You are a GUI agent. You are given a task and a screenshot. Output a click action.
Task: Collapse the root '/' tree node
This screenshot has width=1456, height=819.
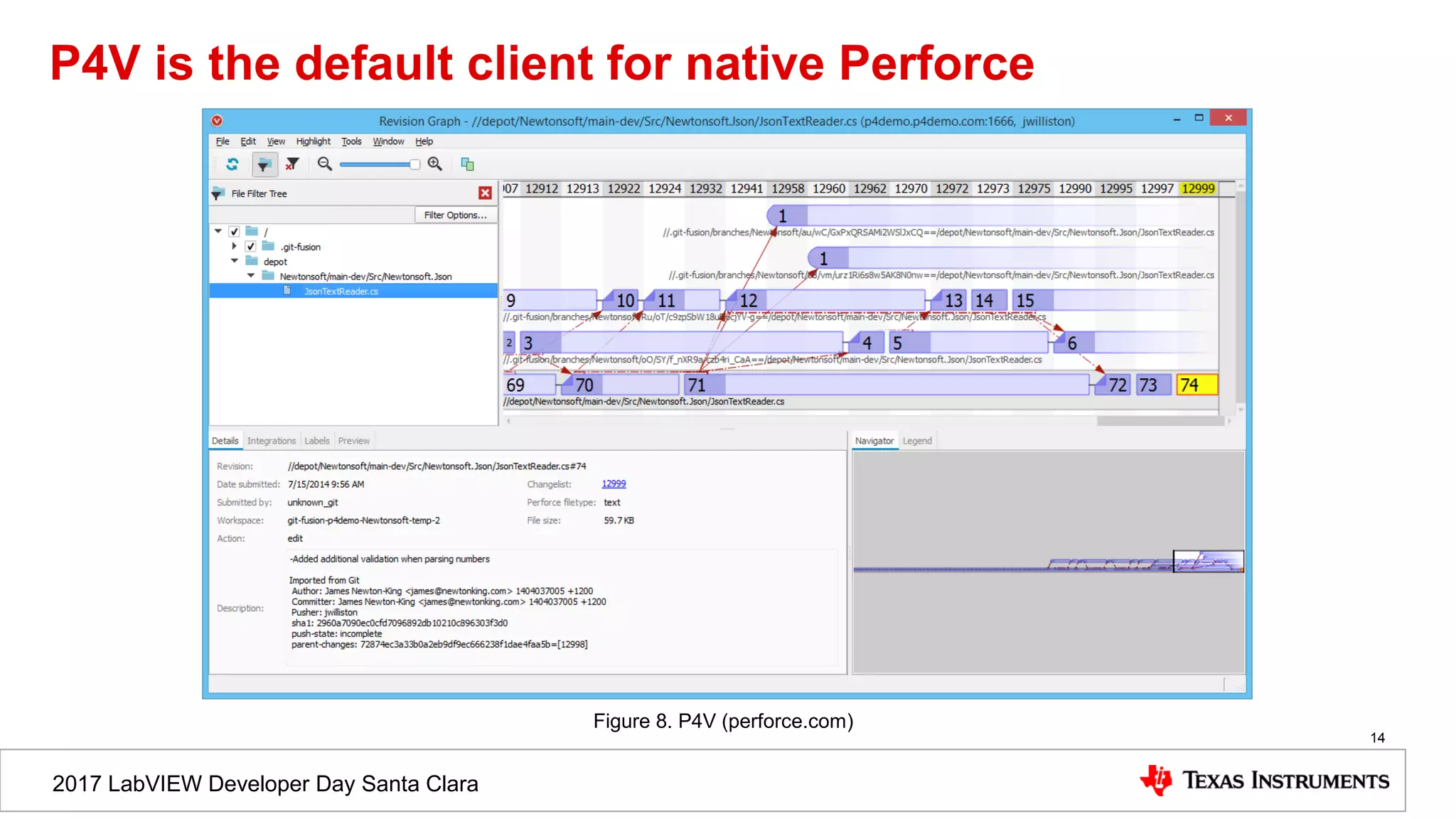[x=218, y=231]
